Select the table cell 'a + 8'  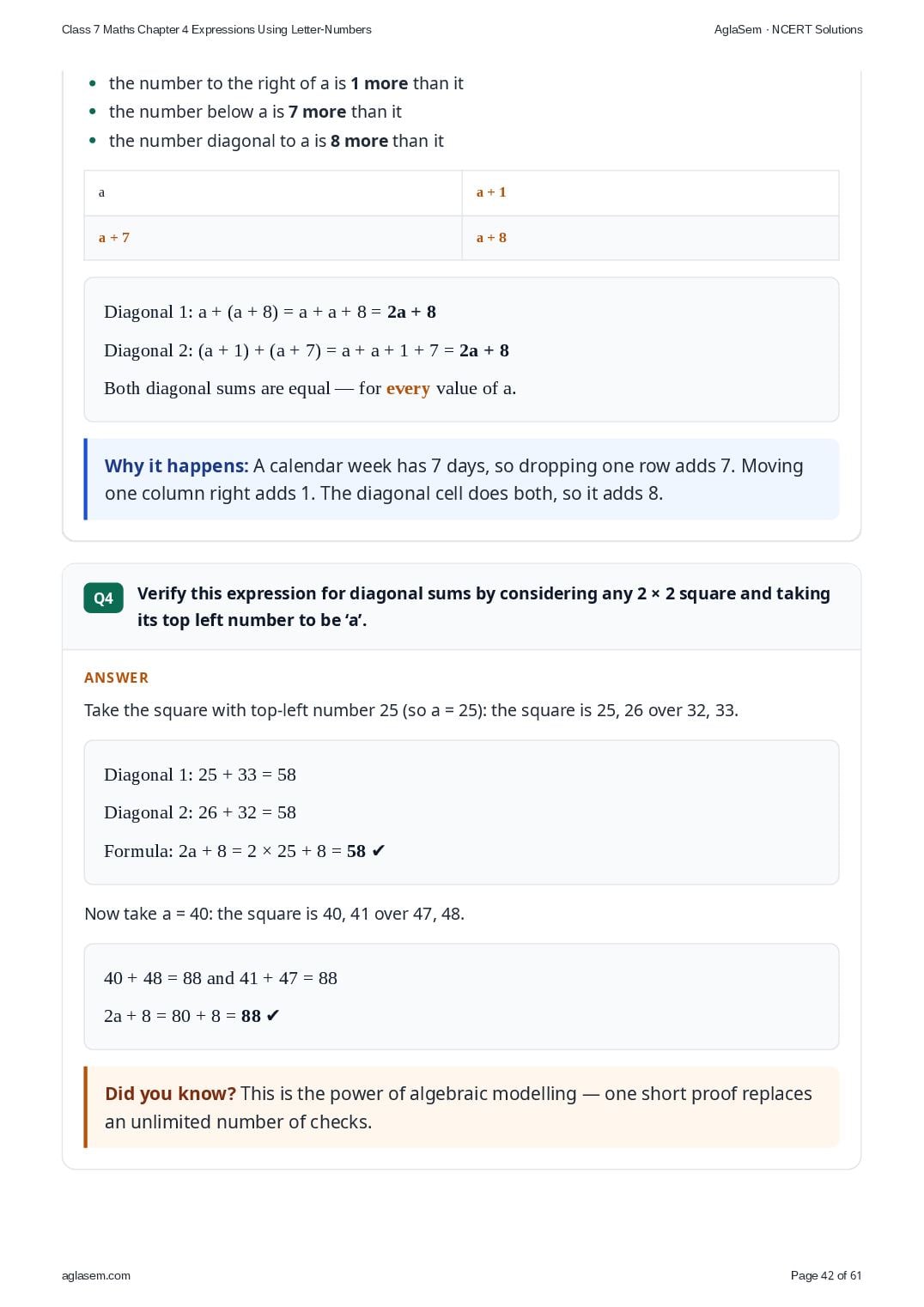[x=650, y=238]
